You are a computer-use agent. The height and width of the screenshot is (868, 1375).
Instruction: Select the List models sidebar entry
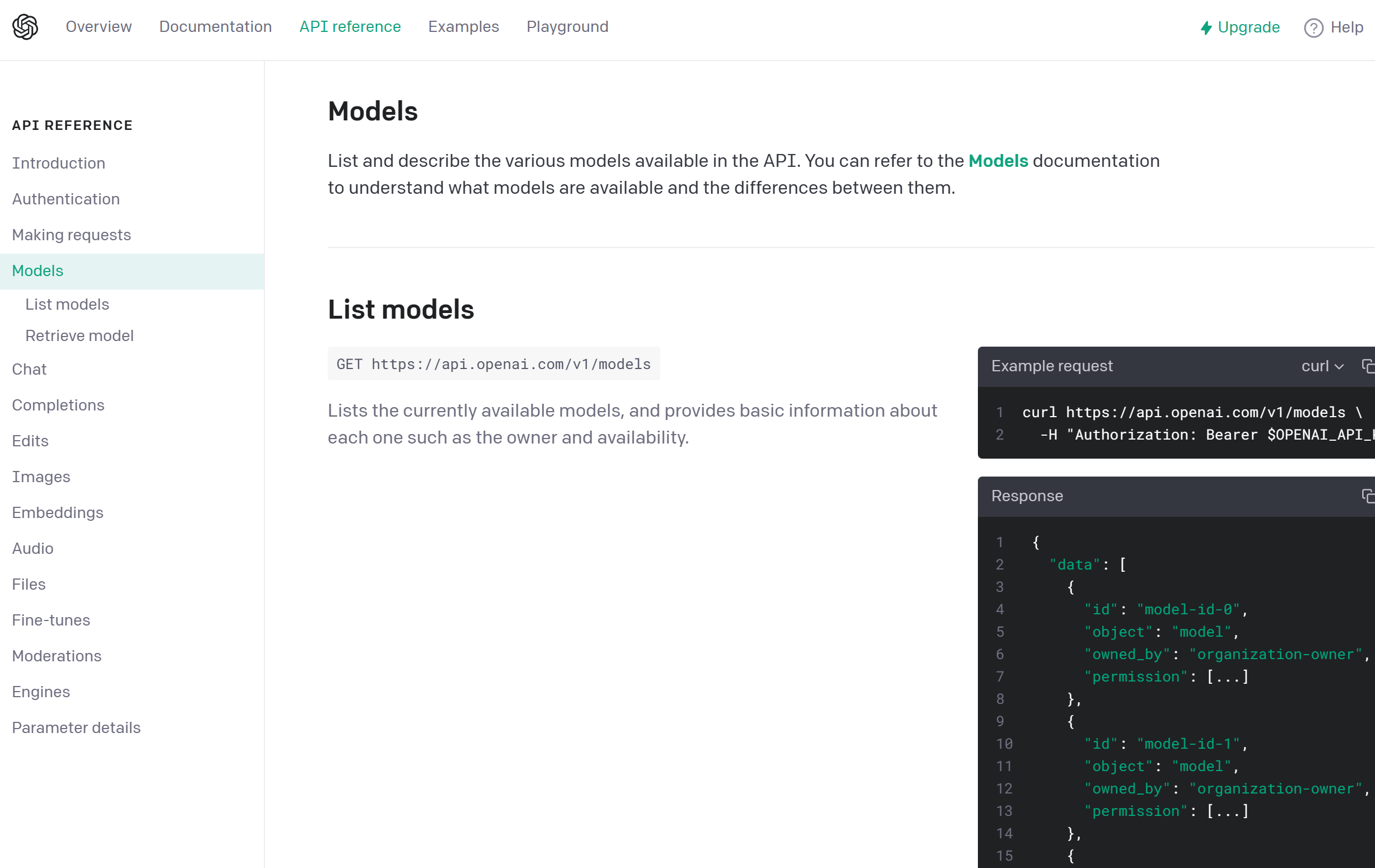[x=67, y=304]
